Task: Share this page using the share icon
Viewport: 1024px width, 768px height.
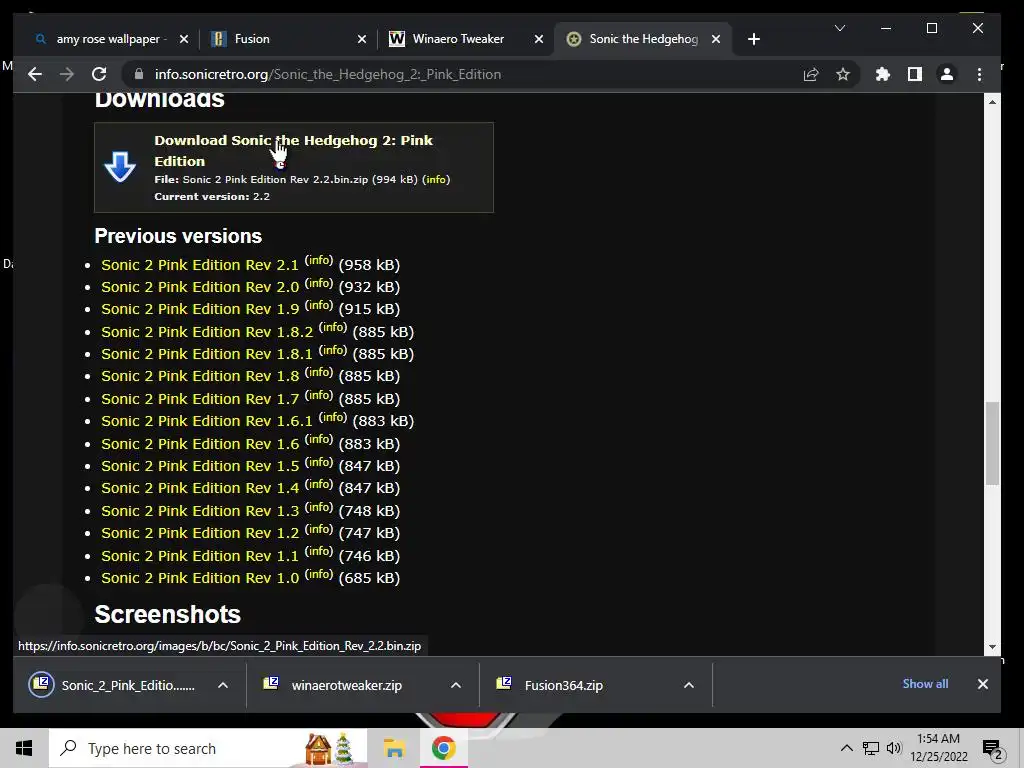Action: click(810, 74)
